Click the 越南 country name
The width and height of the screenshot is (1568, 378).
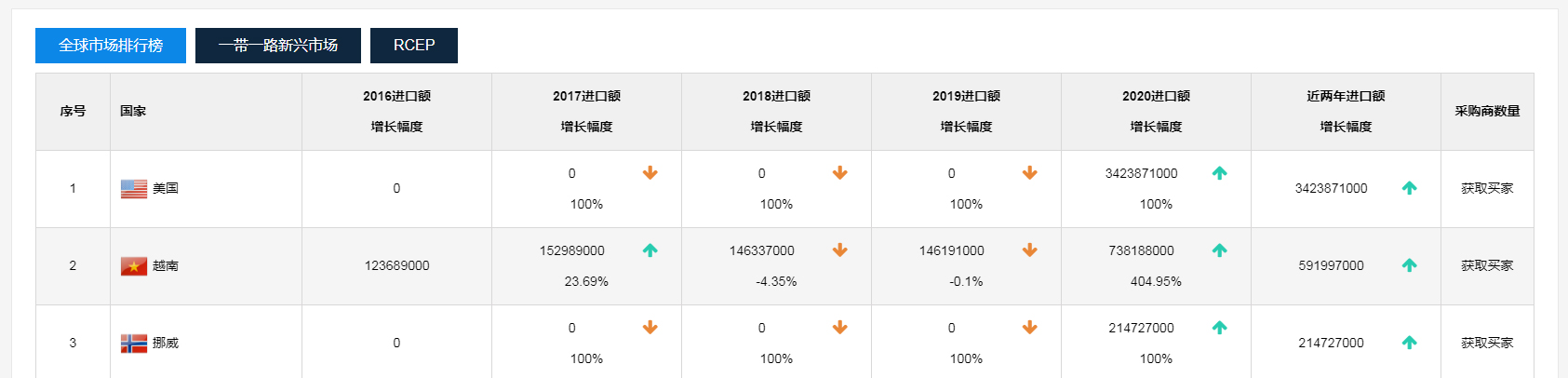(x=166, y=266)
